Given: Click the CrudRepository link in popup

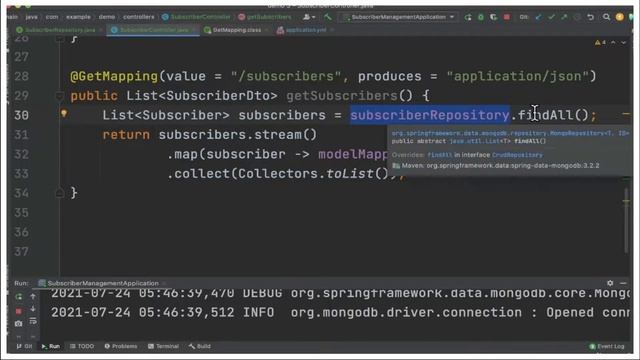Looking at the screenshot, I should (x=517, y=155).
